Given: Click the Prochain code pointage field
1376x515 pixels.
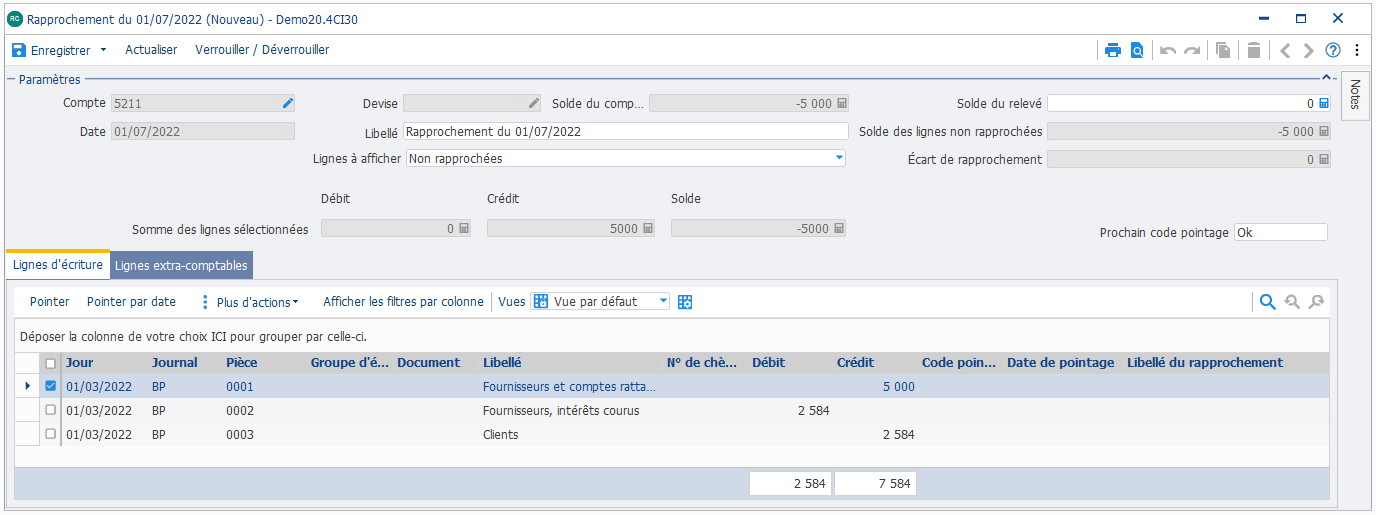Looking at the screenshot, I should [1281, 232].
